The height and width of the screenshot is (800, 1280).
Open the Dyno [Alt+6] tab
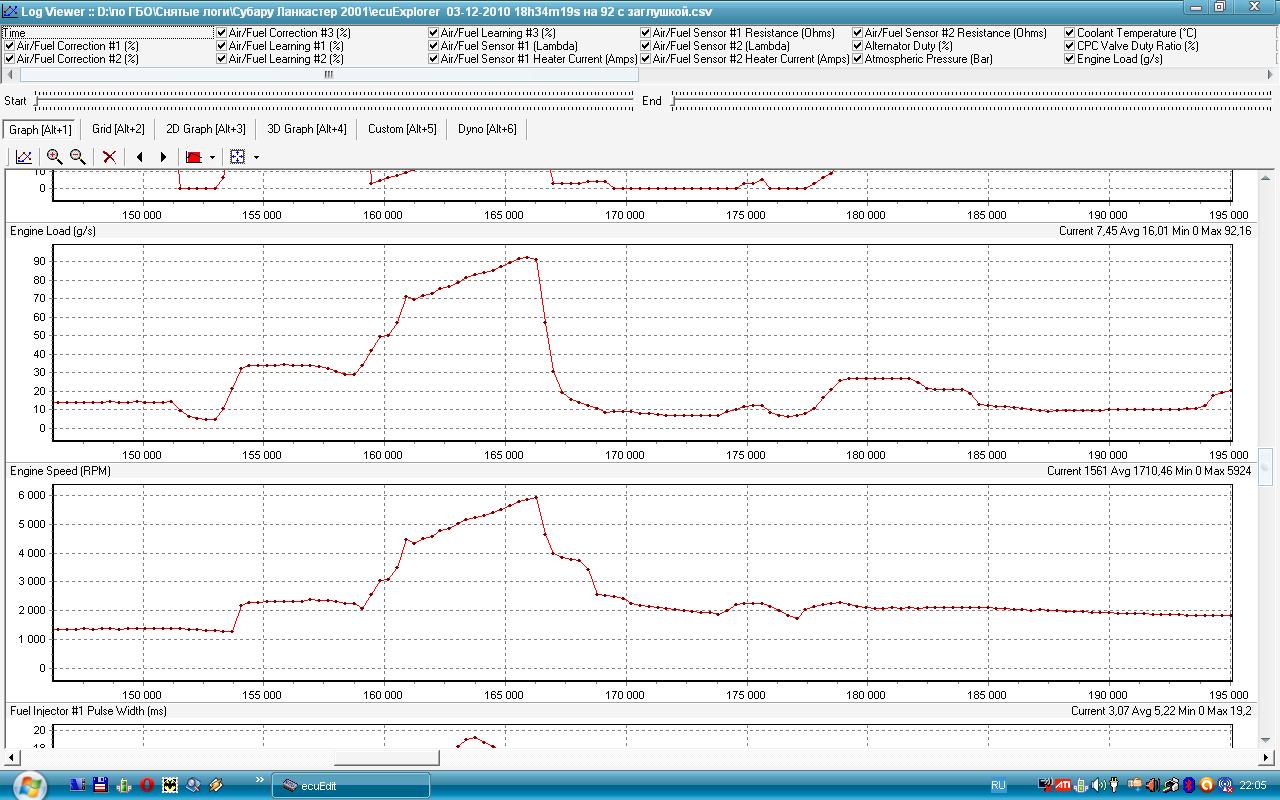pyautogui.click(x=487, y=129)
